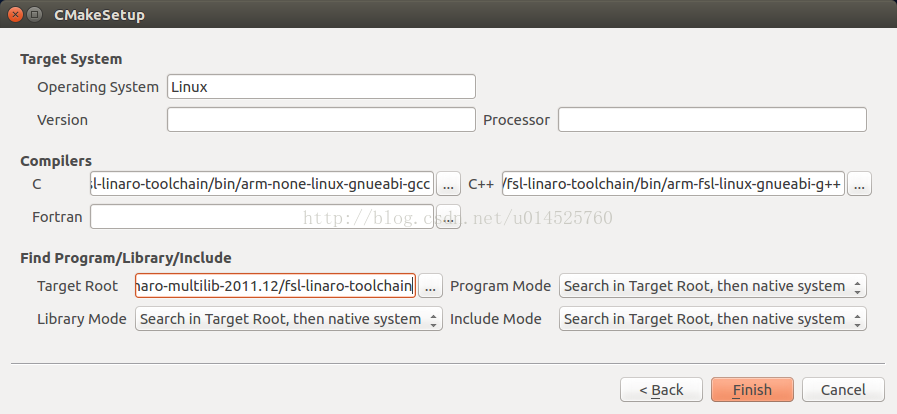Minimize the CMakeSetup window
Screen dimensions: 897x414
tap(35, 14)
